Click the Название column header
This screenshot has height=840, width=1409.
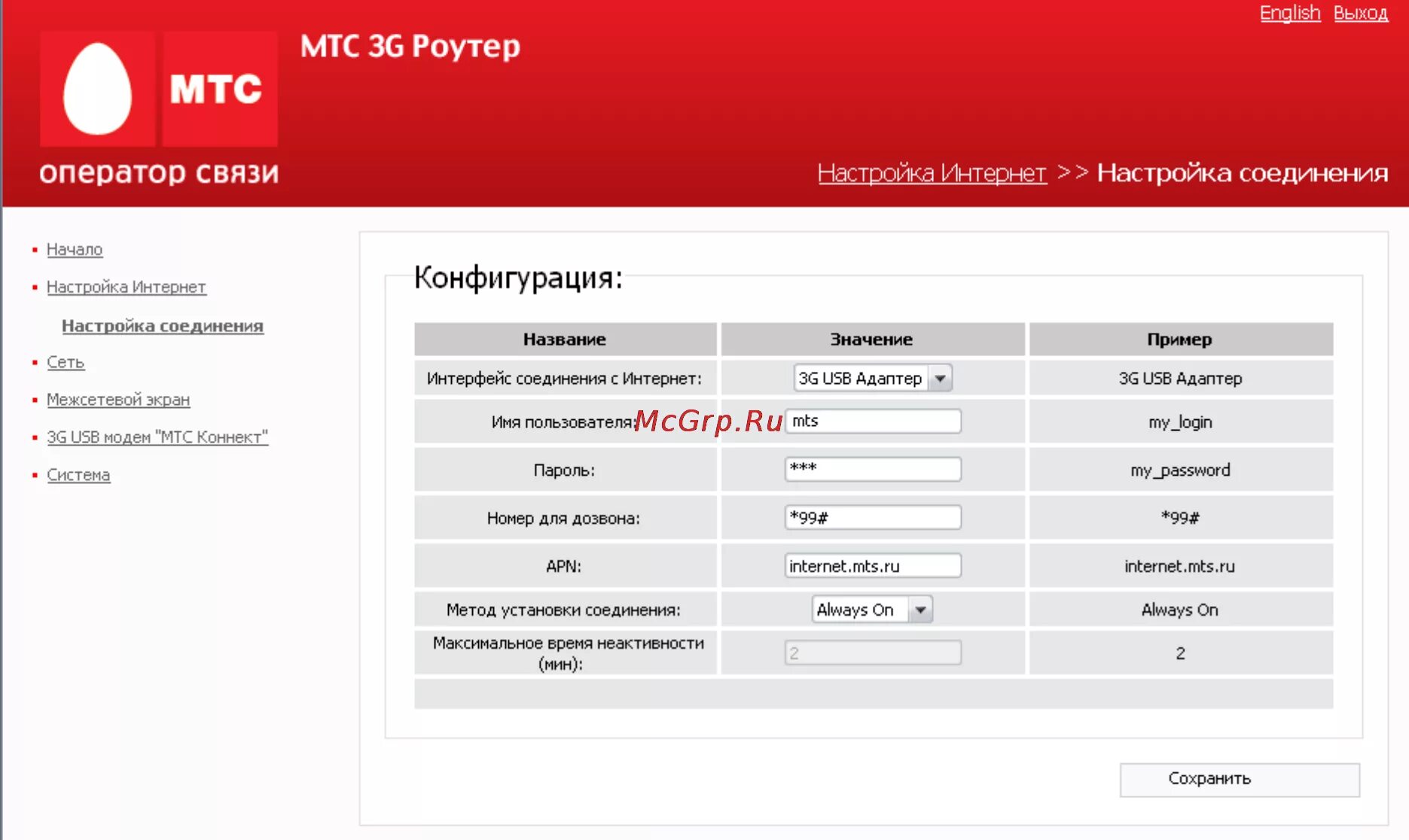(x=565, y=339)
